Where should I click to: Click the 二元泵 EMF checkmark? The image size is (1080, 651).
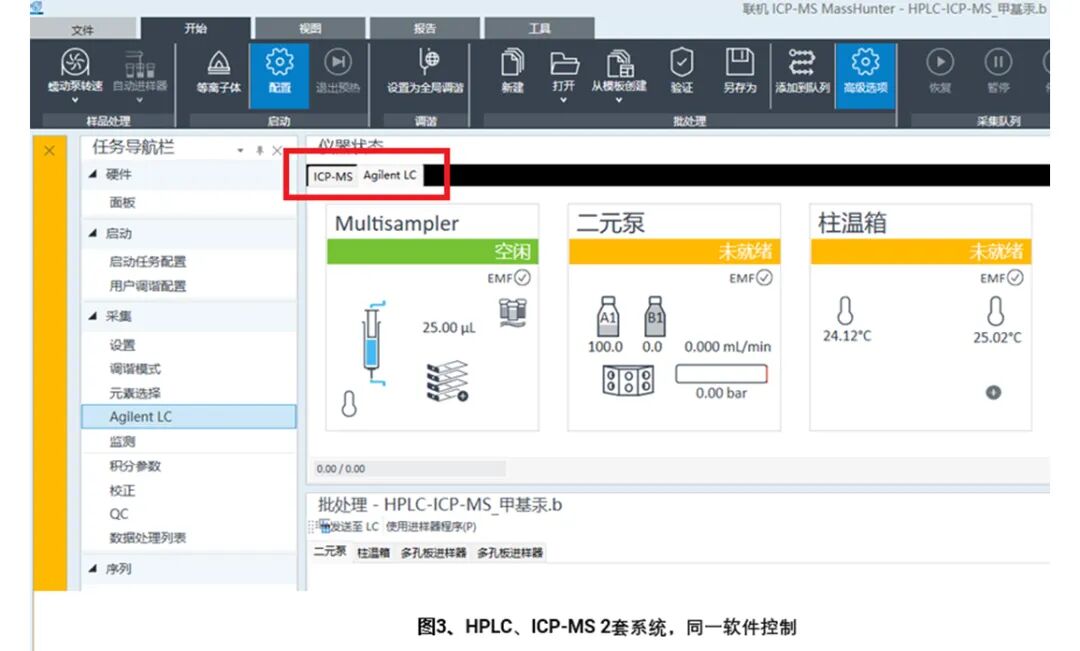tap(765, 278)
